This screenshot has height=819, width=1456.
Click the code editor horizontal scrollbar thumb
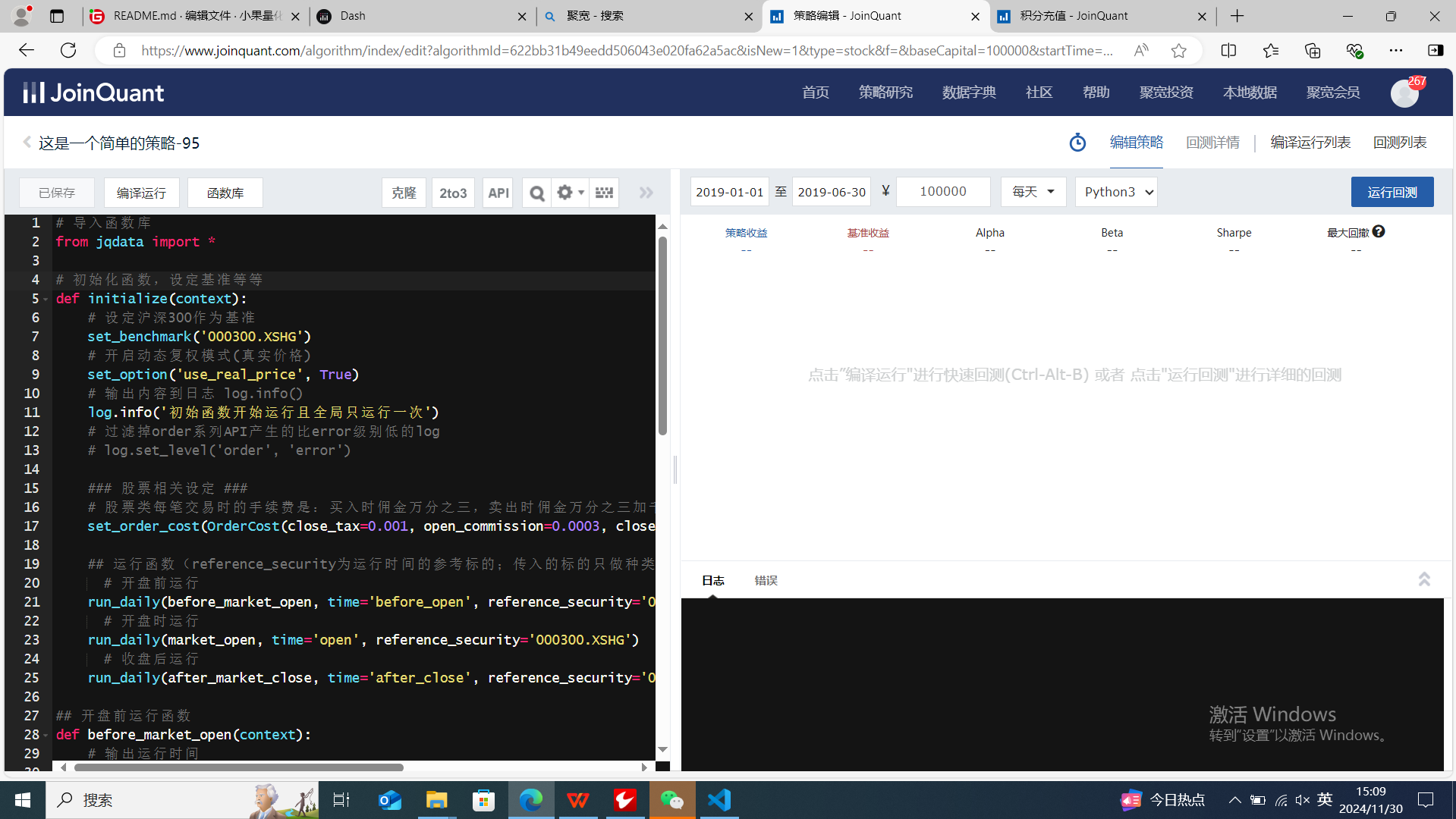coord(239,767)
